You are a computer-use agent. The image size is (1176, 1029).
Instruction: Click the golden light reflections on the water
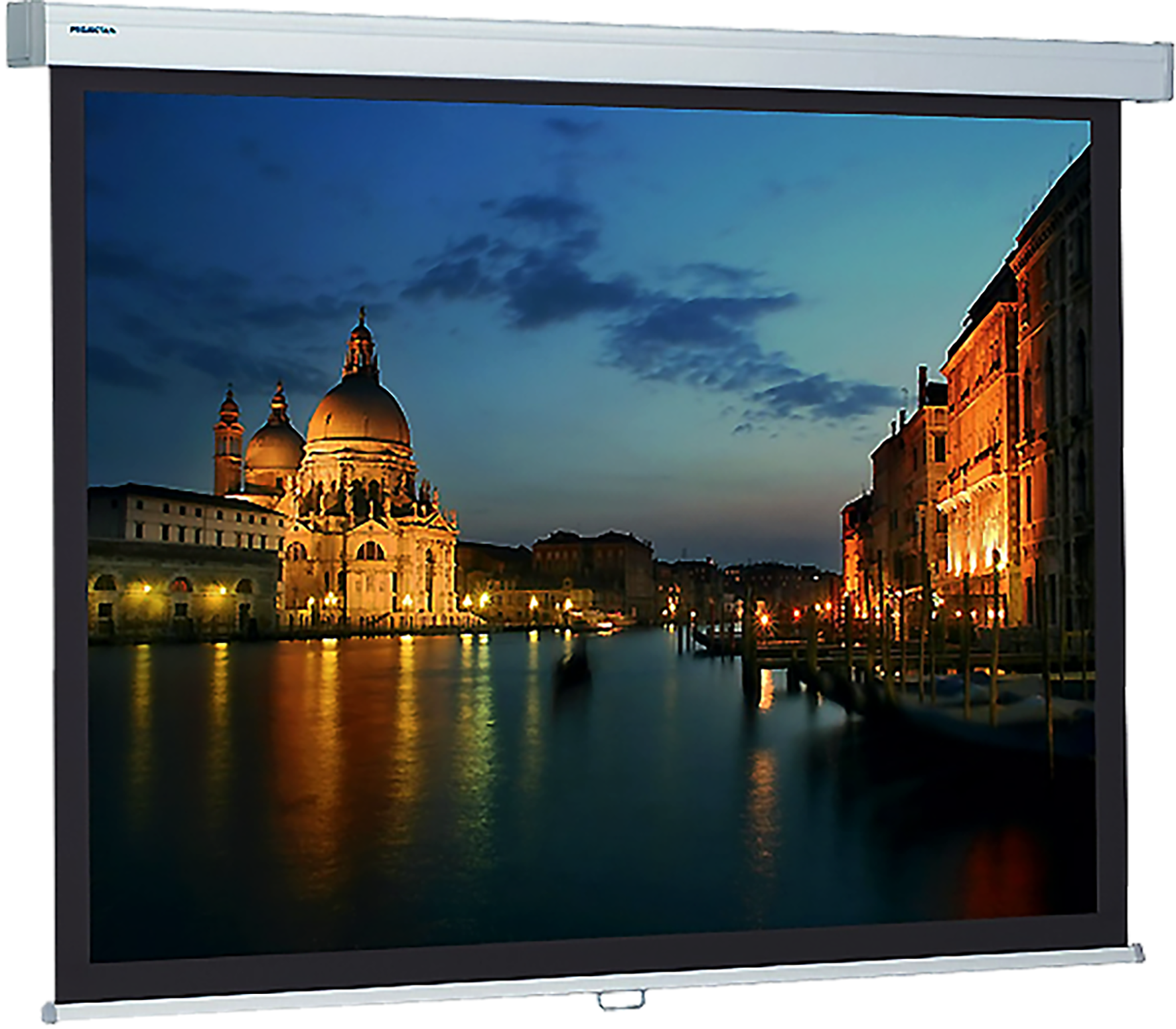[x=319, y=730]
